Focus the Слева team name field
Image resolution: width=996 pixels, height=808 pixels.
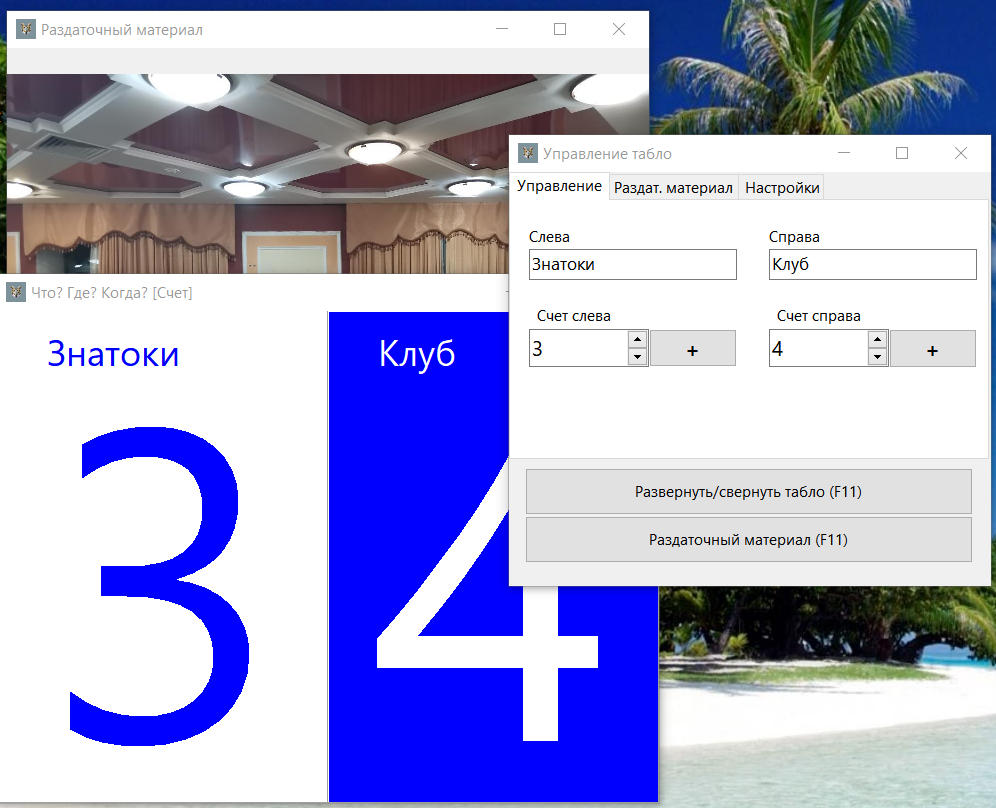coord(632,265)
